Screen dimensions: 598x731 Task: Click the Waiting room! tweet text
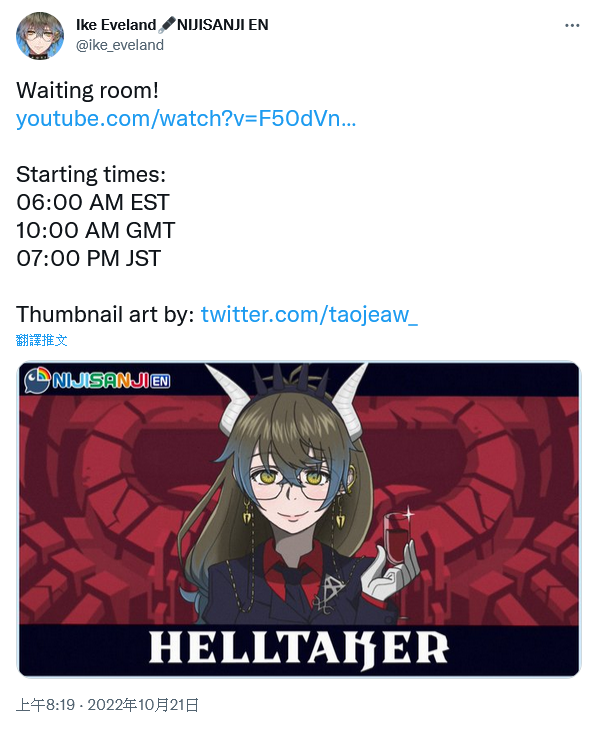pyautogui.click(x=88, y=90)
